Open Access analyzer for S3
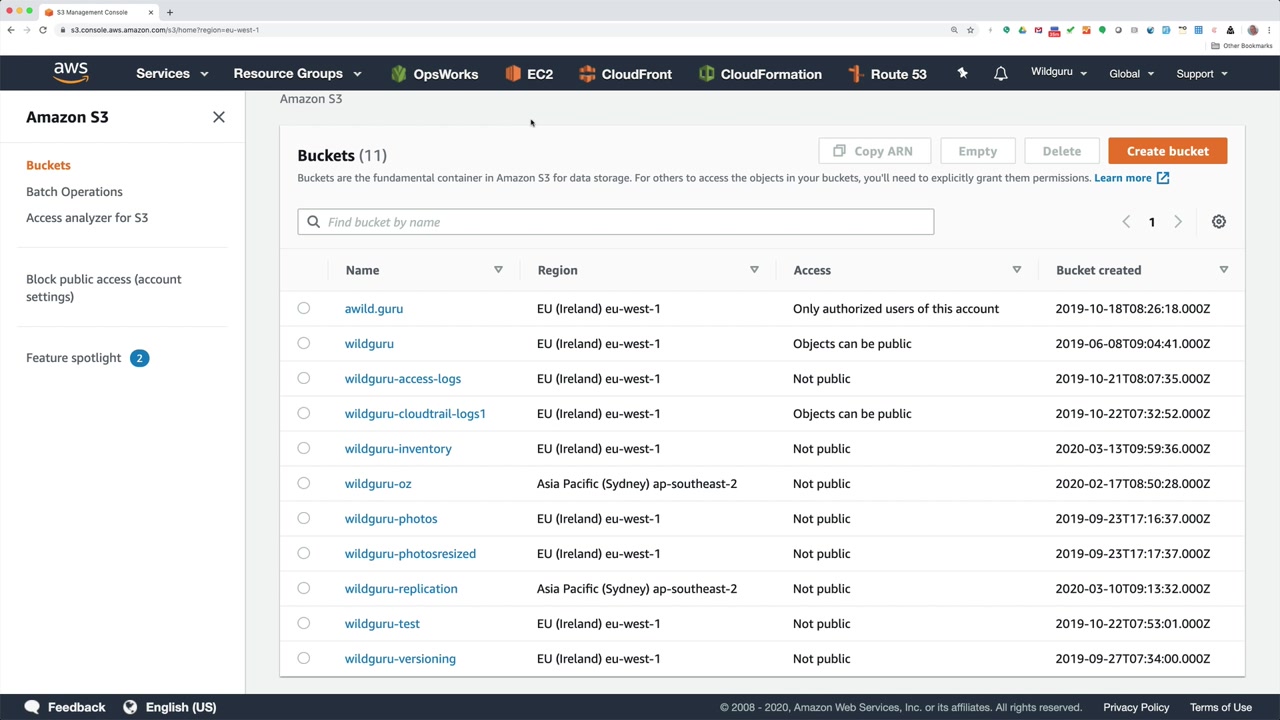The height and width of the screenshot is (720, 1280). pos(87,218)
